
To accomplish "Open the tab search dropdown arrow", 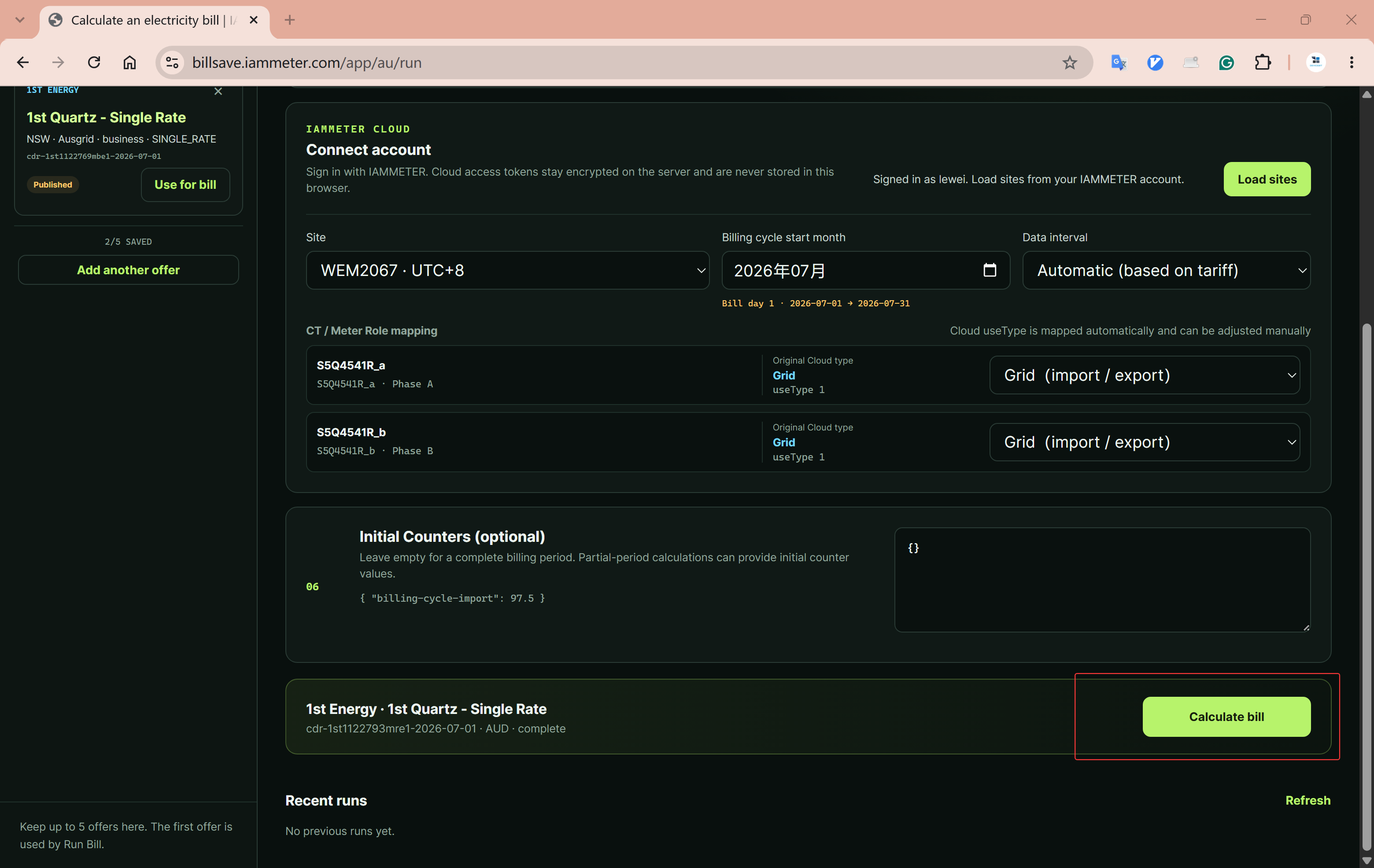I will (x=20, y=20).
